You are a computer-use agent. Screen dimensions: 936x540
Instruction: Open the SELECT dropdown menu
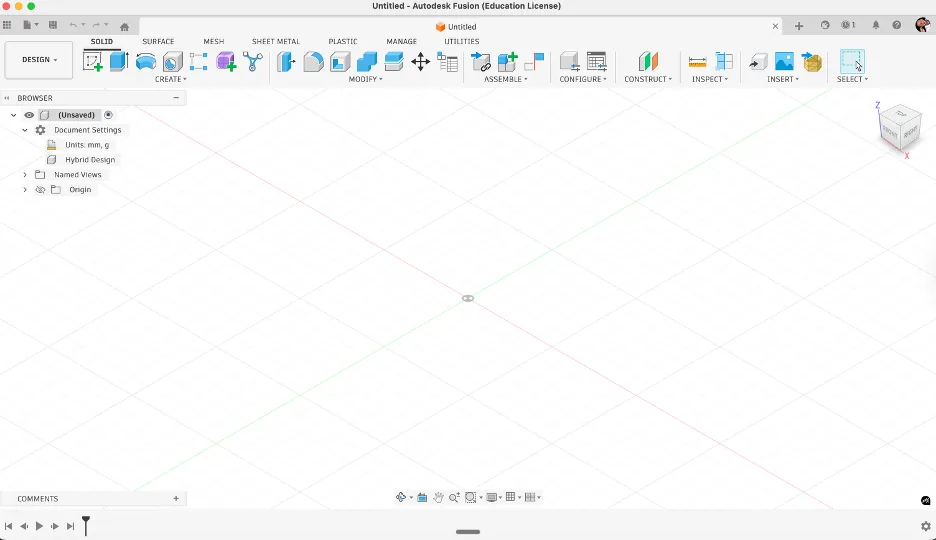click(852, 79)
